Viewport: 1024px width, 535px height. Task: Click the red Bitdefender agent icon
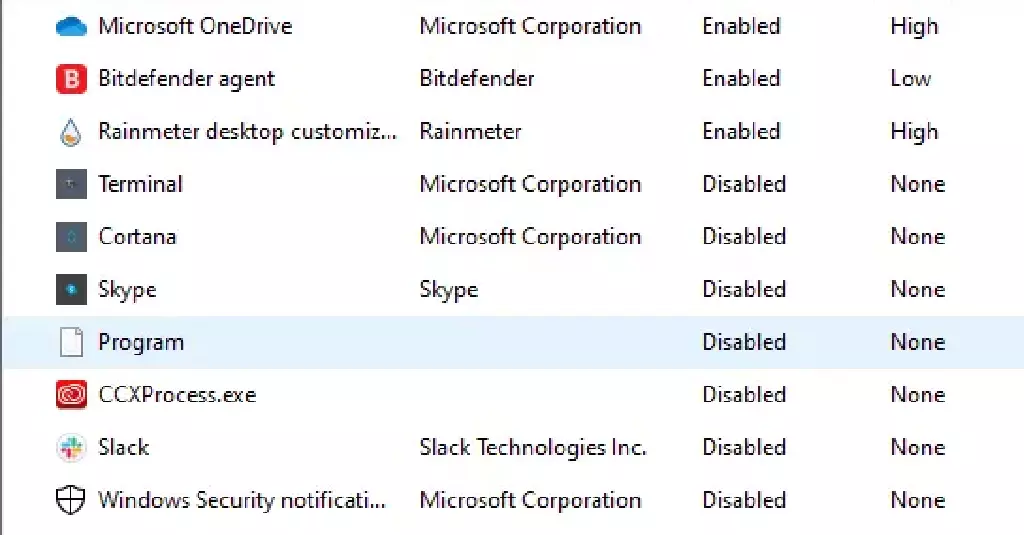click(71, 79)
